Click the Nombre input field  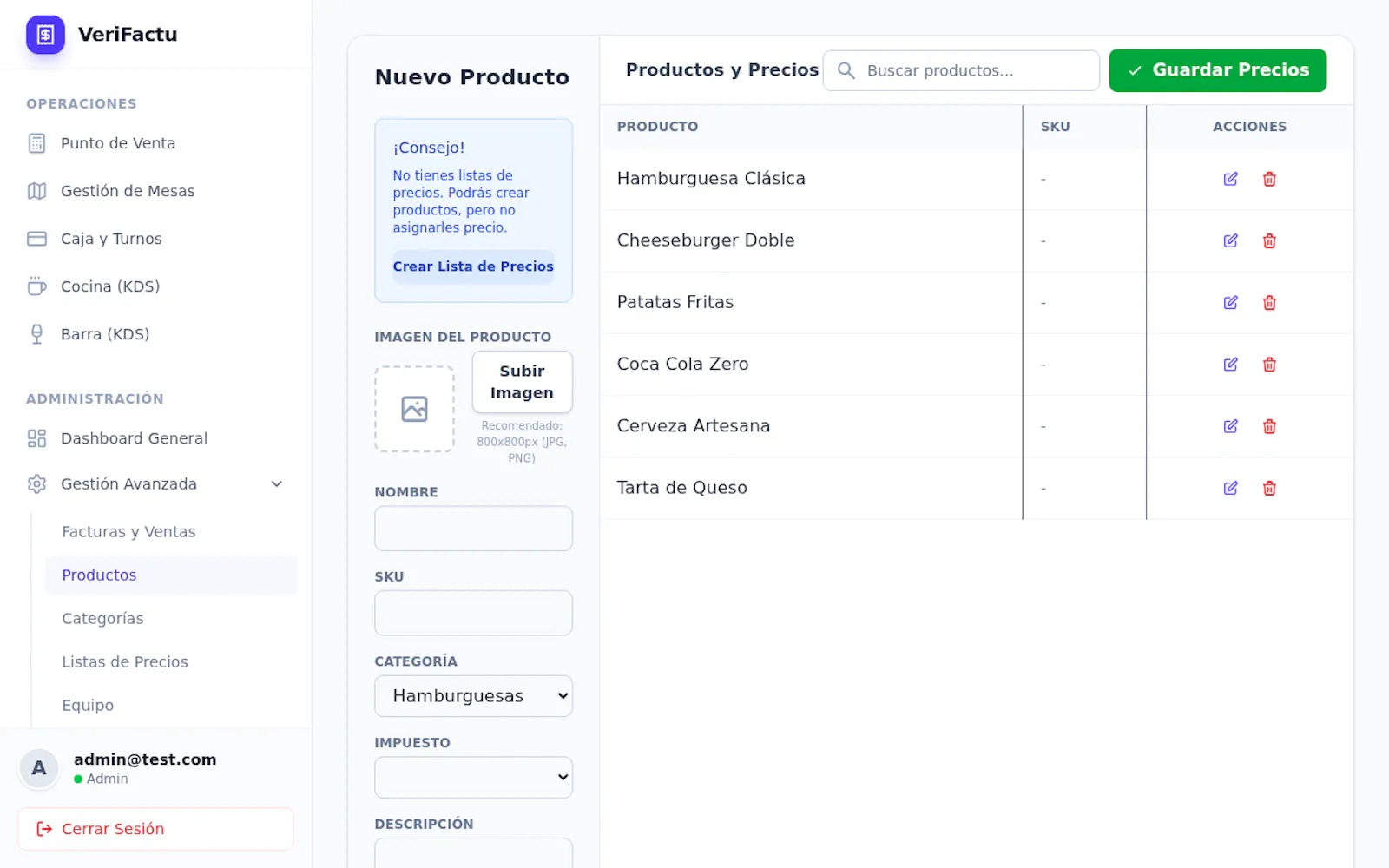pyautogui.click(x=473, y=529)
